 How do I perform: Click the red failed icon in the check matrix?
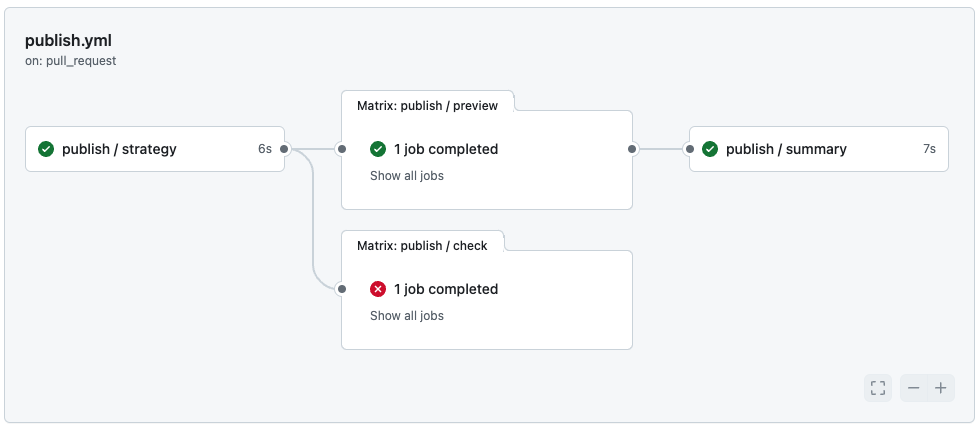point(378,289)
